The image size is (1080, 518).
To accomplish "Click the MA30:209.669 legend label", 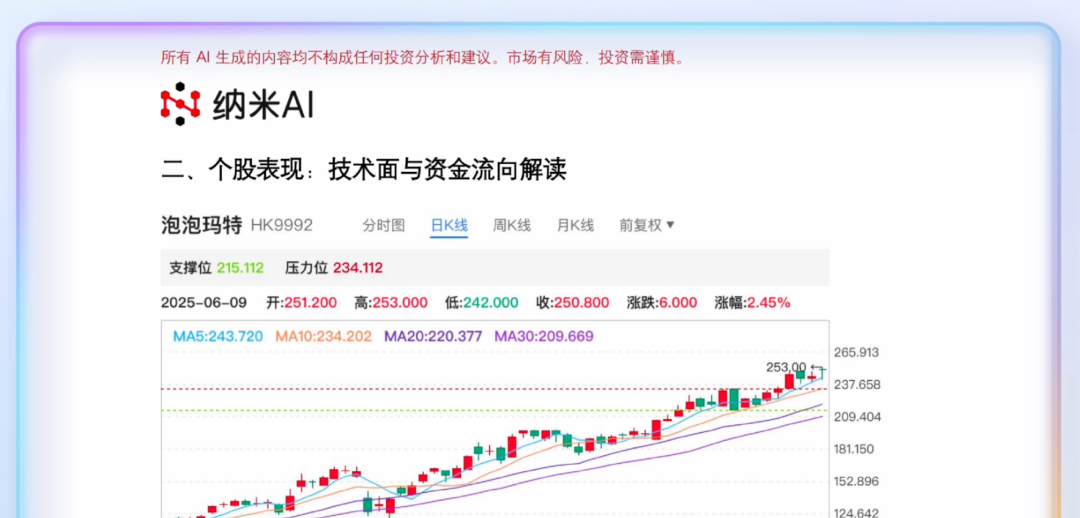I will click(x=543, y=336).
